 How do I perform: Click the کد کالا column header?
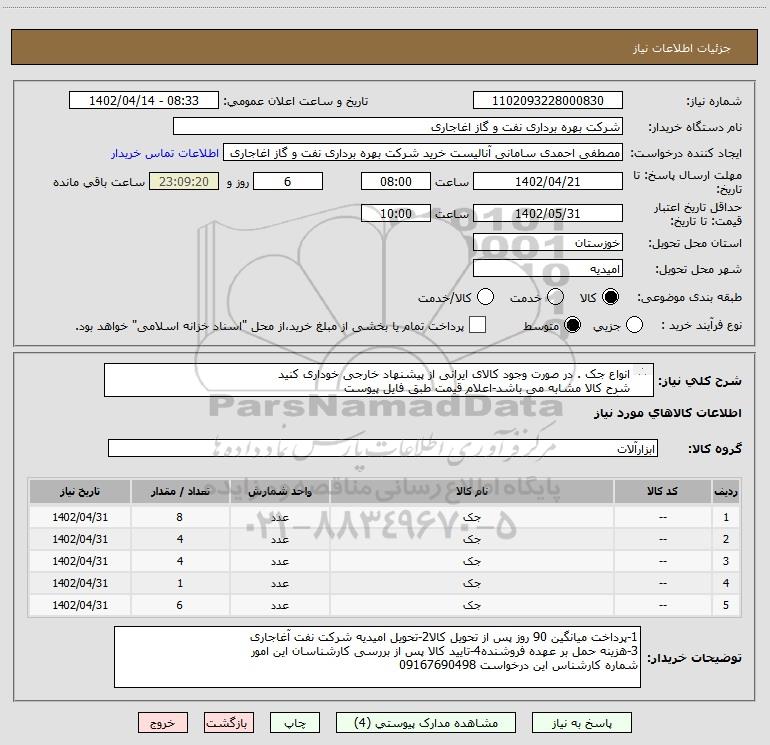point(663,491)
